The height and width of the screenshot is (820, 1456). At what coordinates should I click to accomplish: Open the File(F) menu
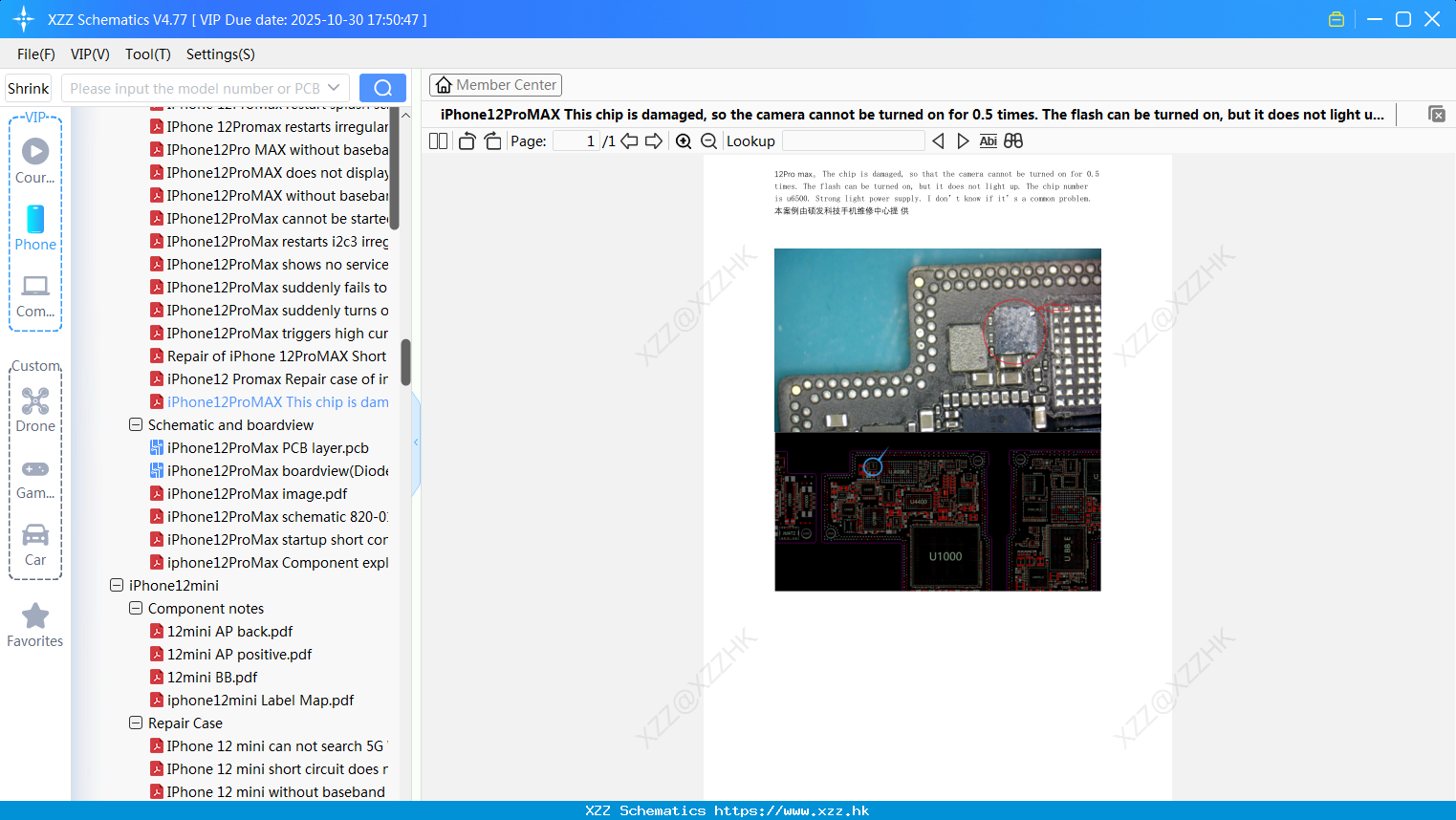point(36,54)
